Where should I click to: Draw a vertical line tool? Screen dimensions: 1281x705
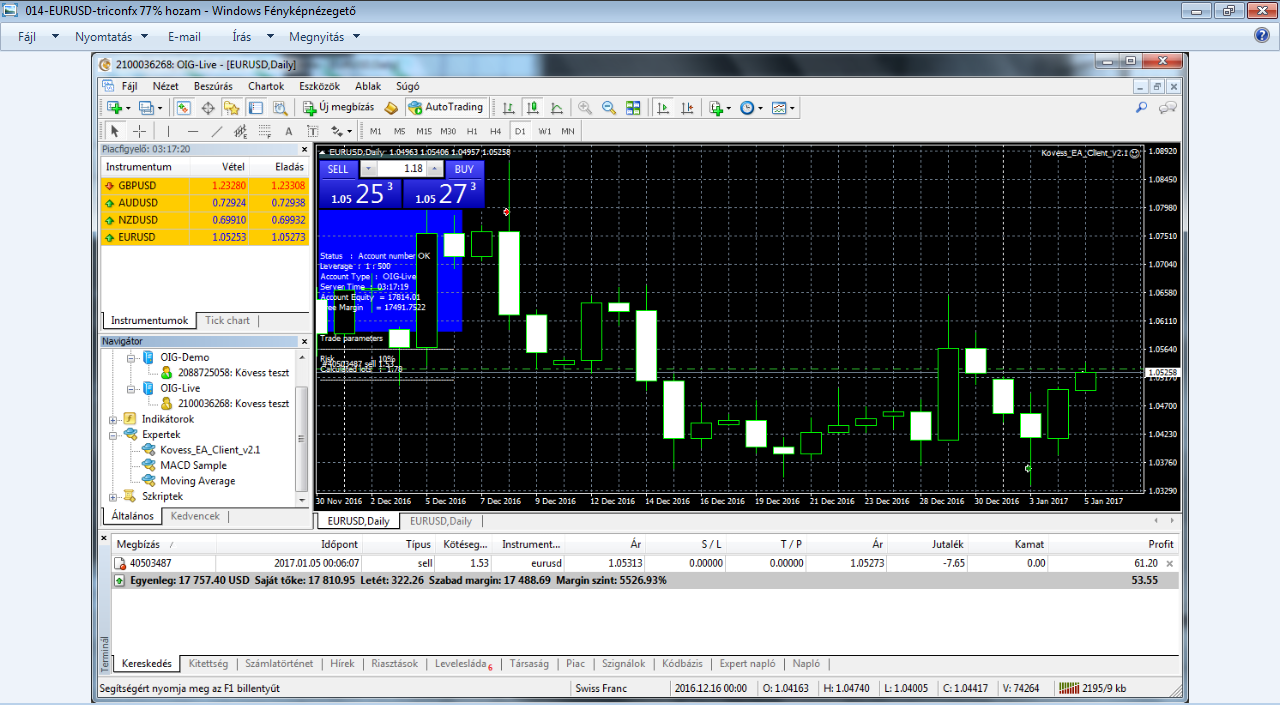(x=168, y=131)
